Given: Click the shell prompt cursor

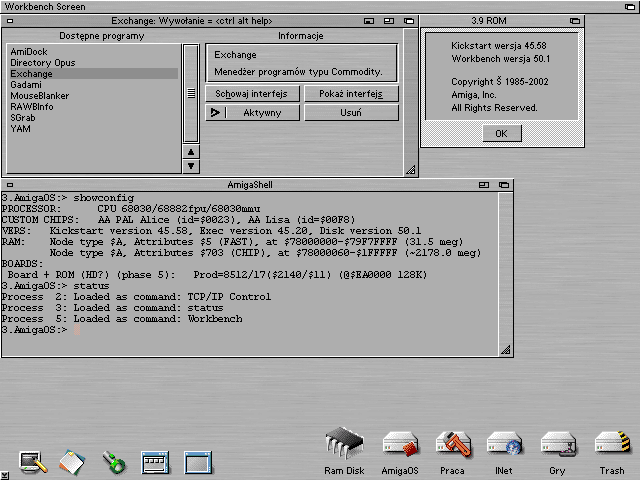Looking at the screenshot, I should tap(77, 330).
